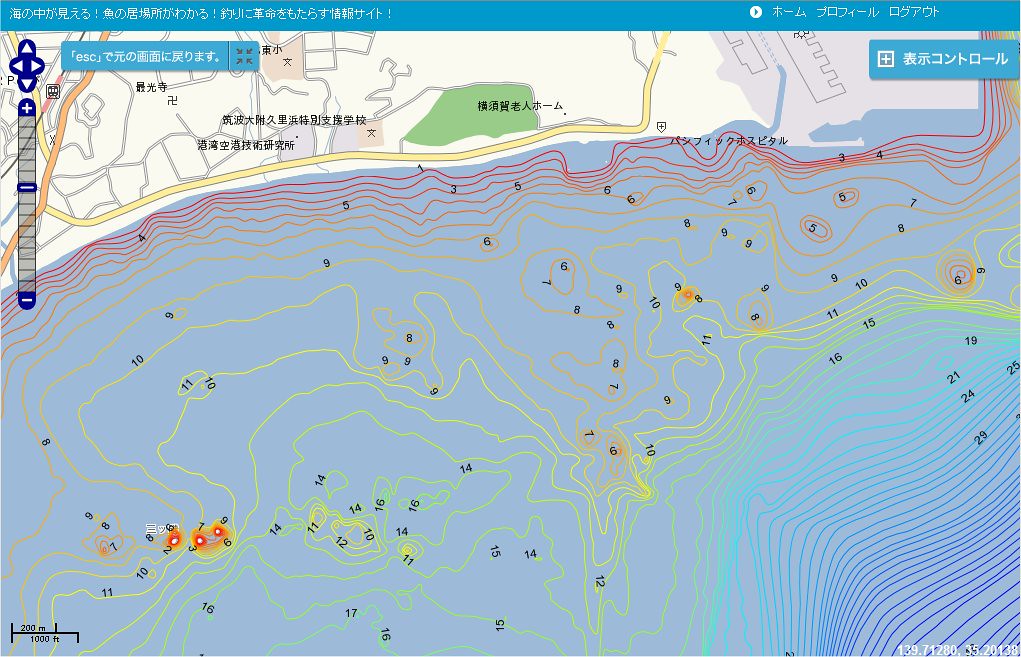Click the depth contour label 19

click(971, 341)
